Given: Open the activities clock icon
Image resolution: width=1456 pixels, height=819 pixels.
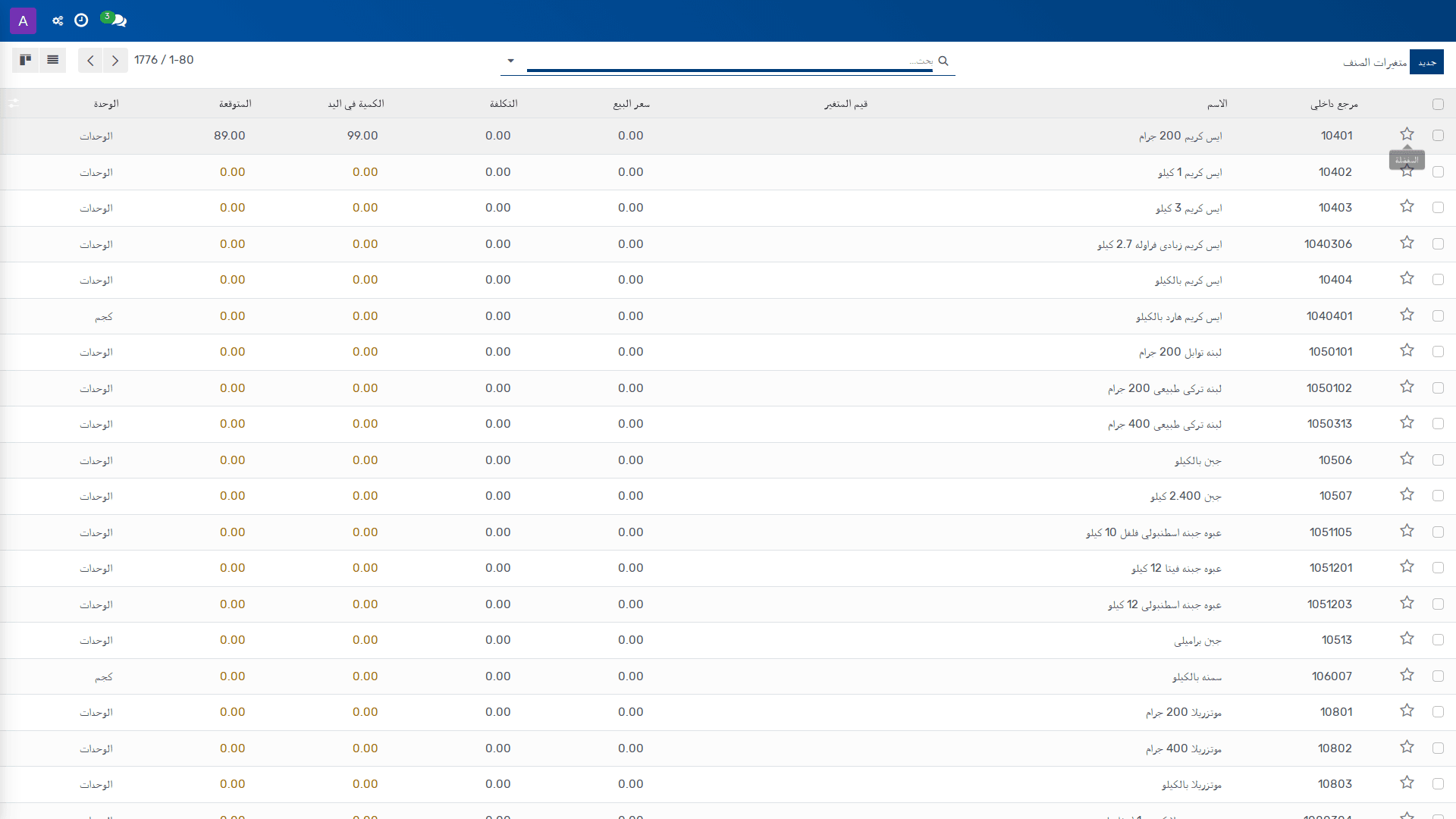Looking at the screenshot, I should [x=81, y=20].
